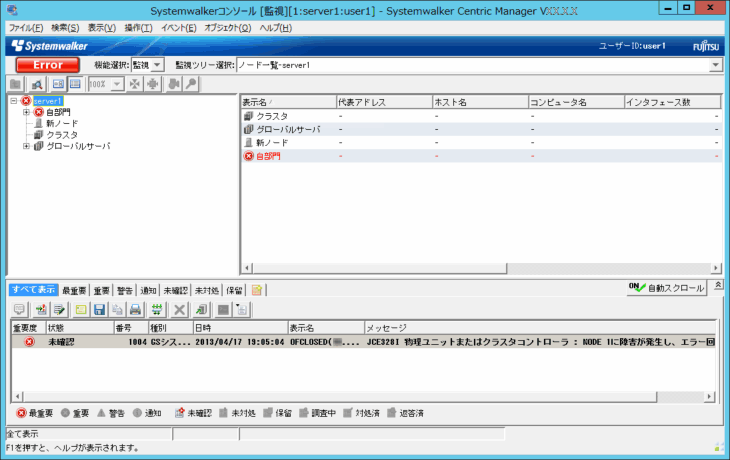Click the event status update icon

pyautogui.click(x=41, y=310)
